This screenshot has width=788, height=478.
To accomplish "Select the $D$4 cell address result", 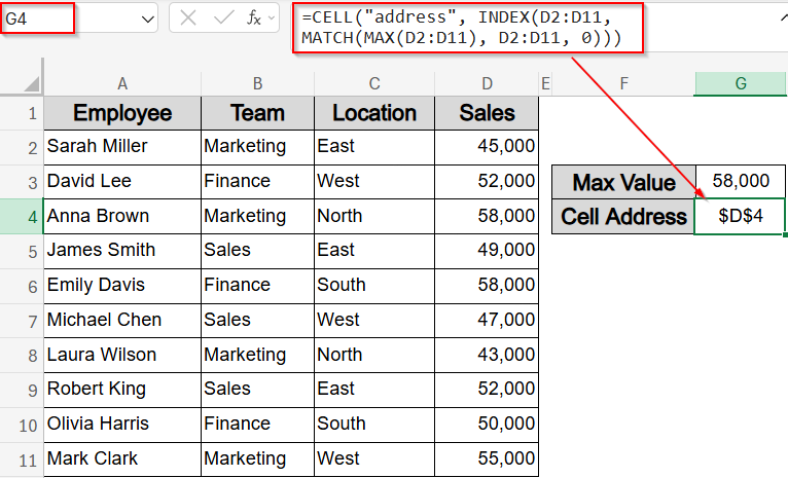I will (740, 216).
